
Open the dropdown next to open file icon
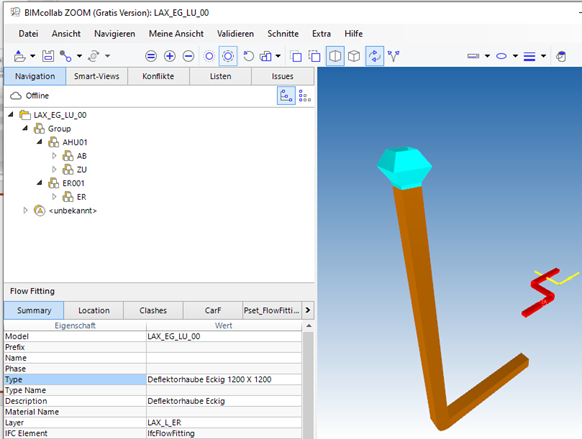coord(33,56)
